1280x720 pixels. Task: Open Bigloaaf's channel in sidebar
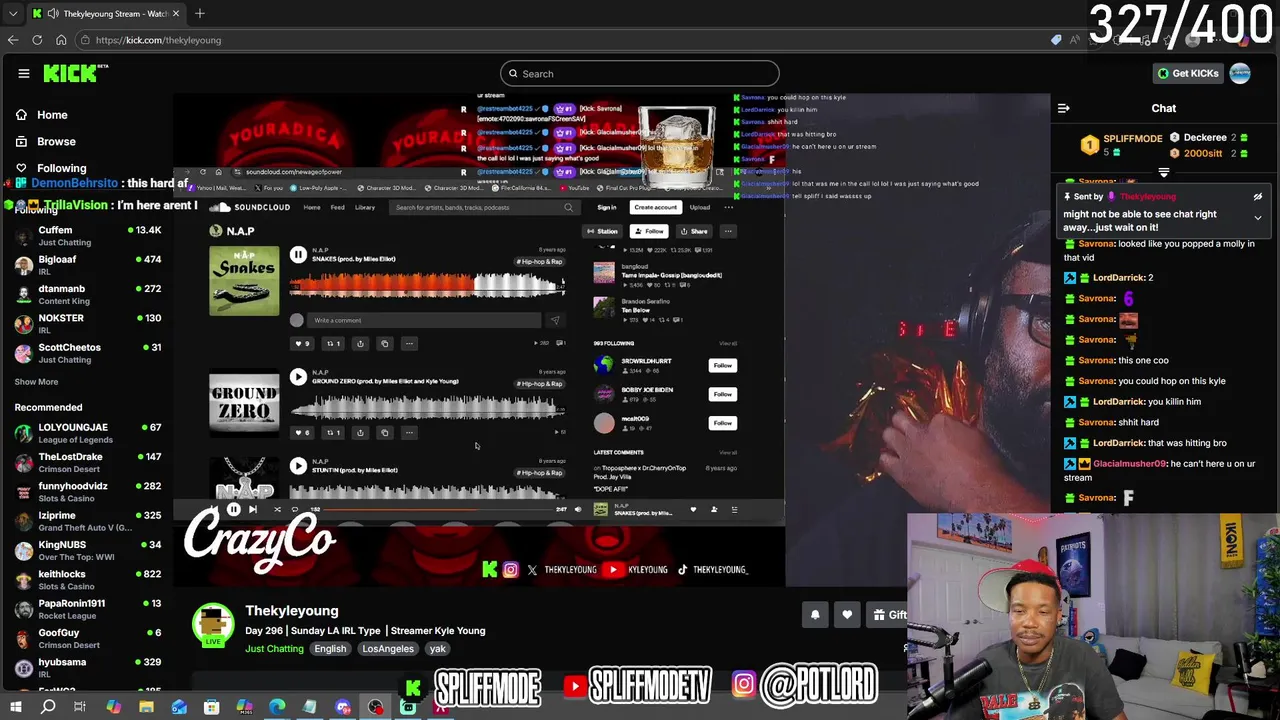coord(87,265)
